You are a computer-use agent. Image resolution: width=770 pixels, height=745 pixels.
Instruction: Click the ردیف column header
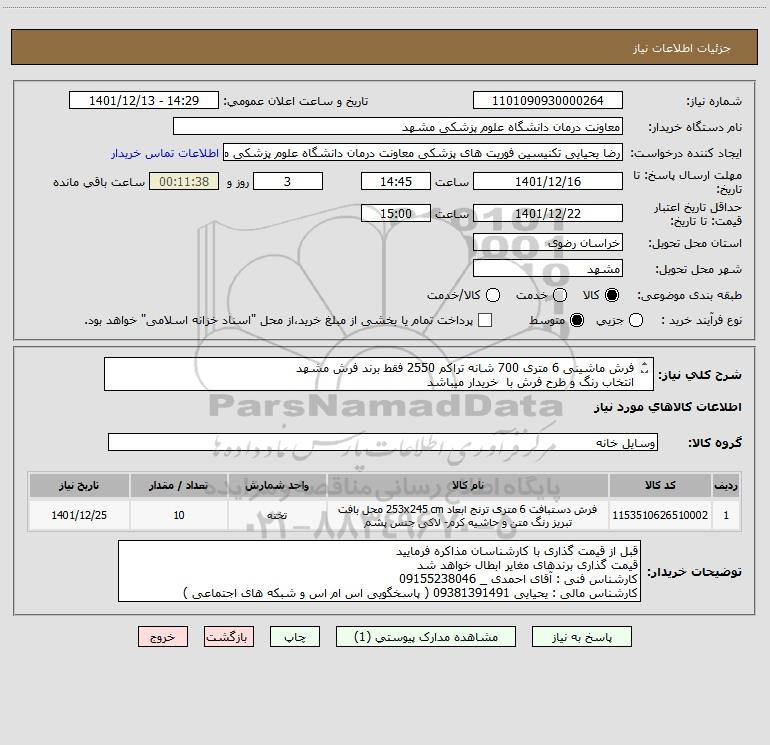tap(726, 485)
